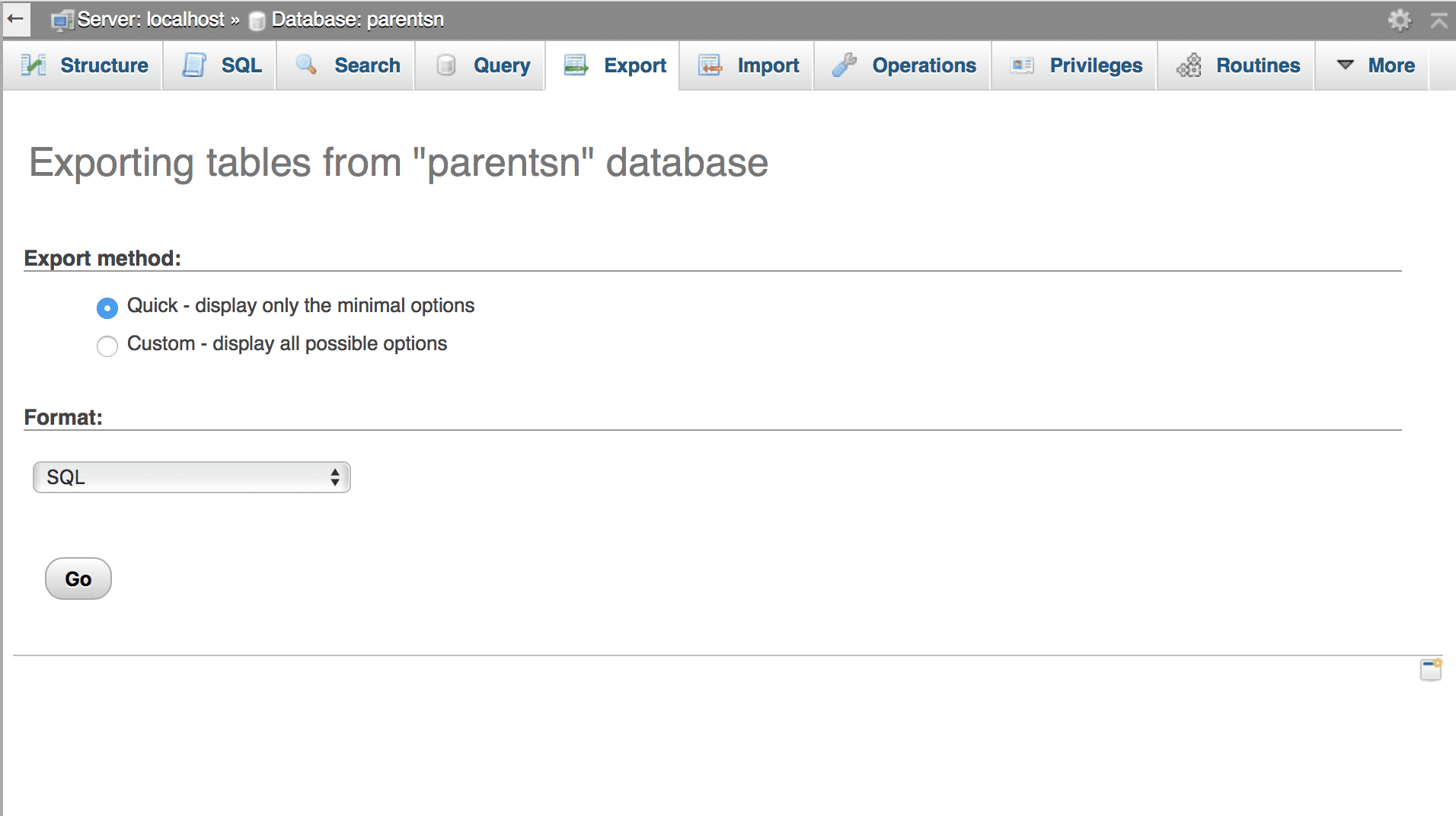
Task: Open the Routines tab
Action: tap(1236, 65)
